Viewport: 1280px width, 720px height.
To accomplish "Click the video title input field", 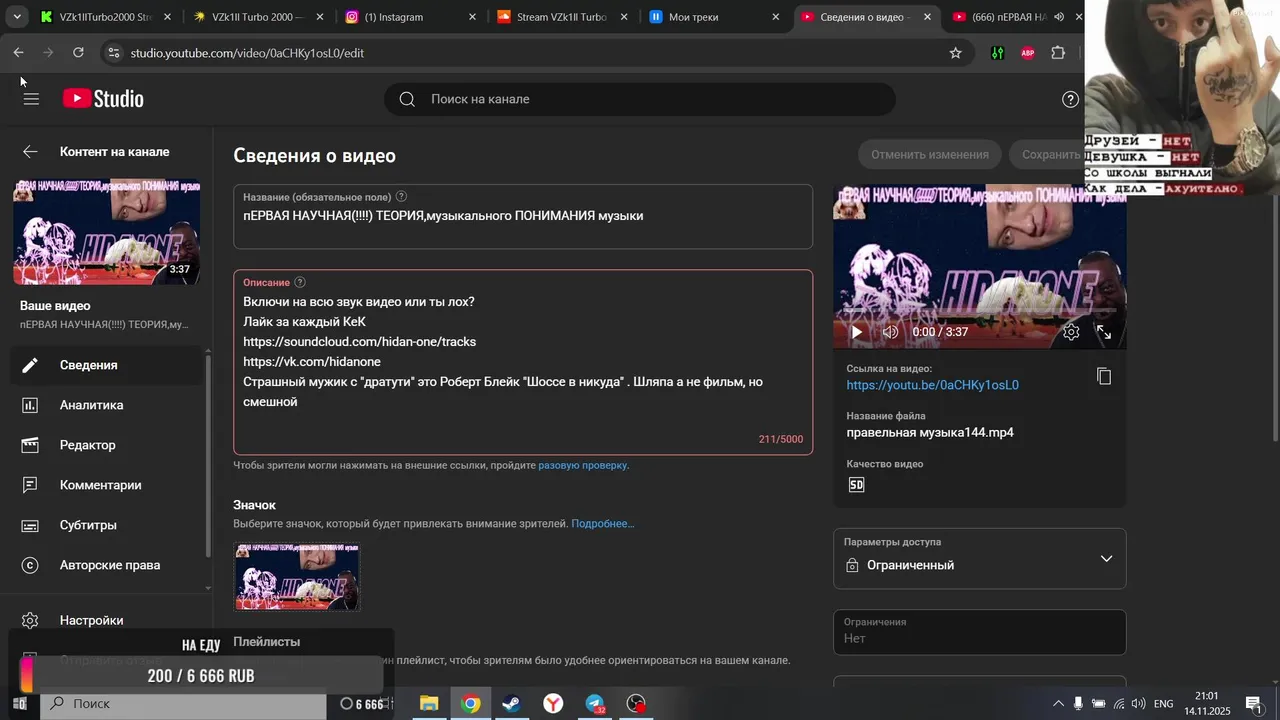I will point(523,216).
